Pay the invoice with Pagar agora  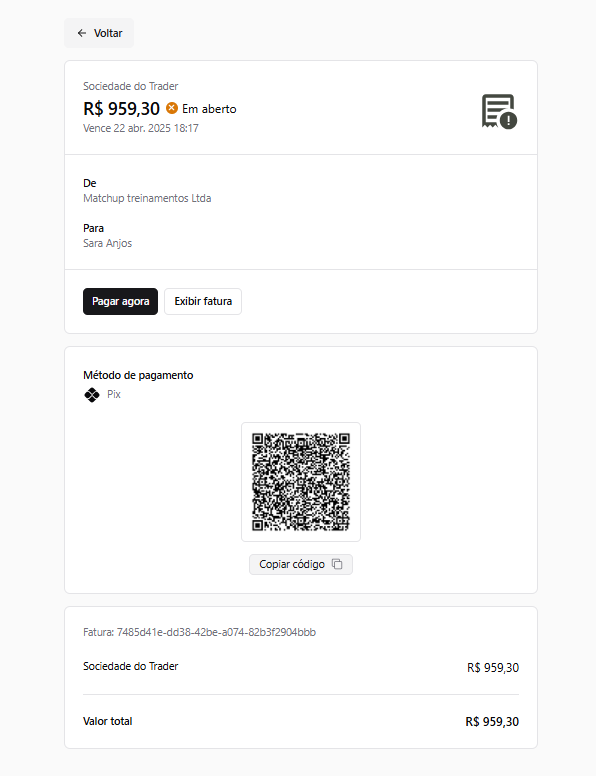click(x=120, y=301)
